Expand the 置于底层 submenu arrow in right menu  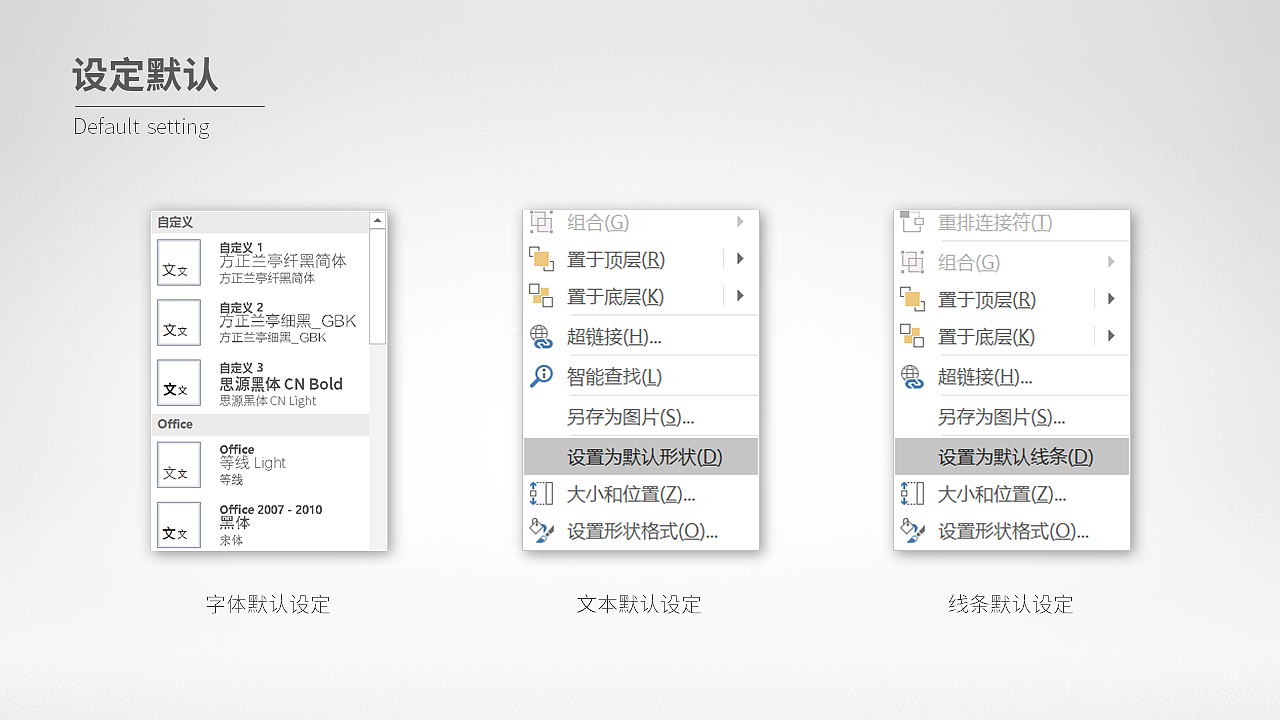point(1111,336)
